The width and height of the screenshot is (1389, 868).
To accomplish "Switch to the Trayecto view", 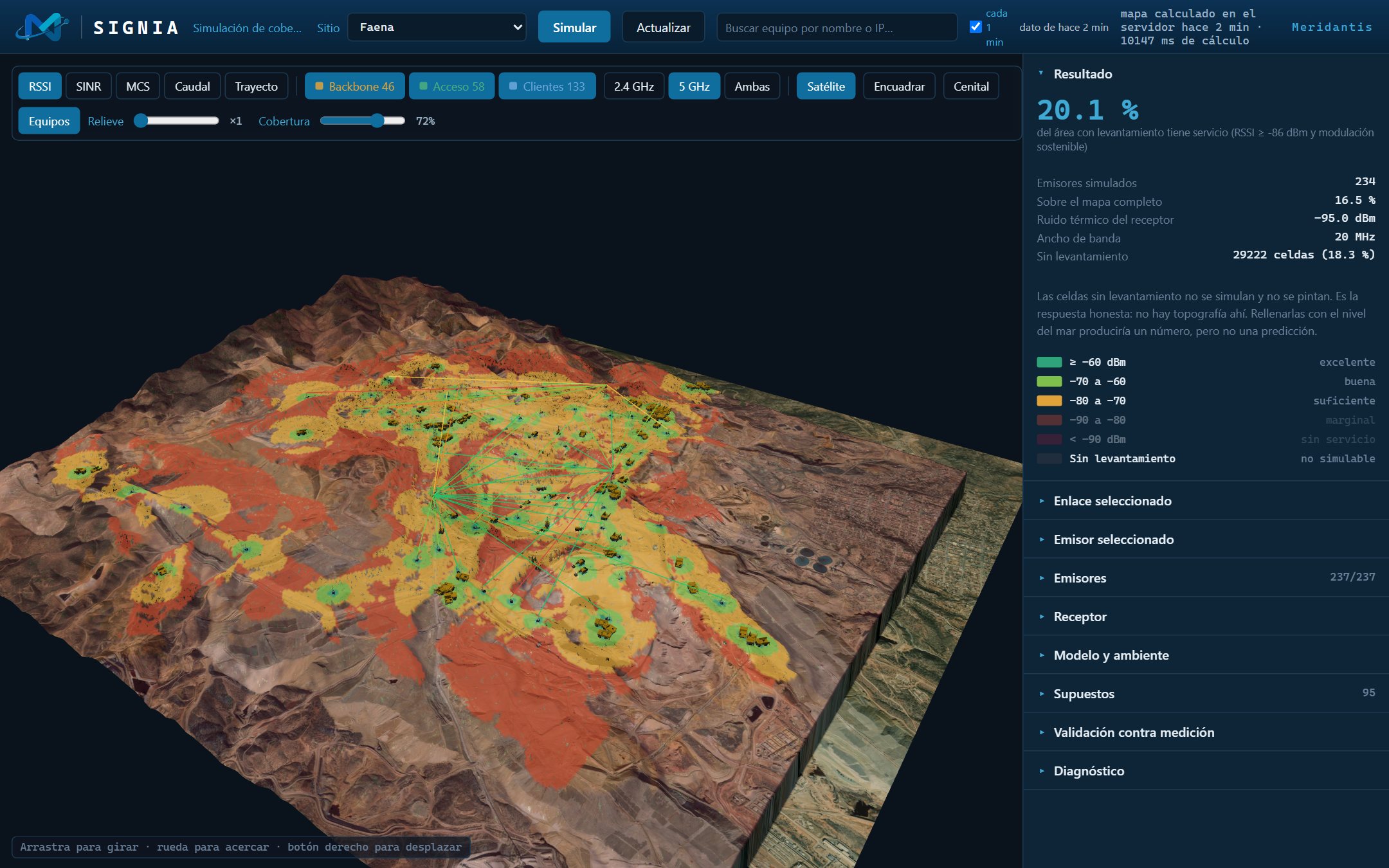I will (x=256, y=86).
